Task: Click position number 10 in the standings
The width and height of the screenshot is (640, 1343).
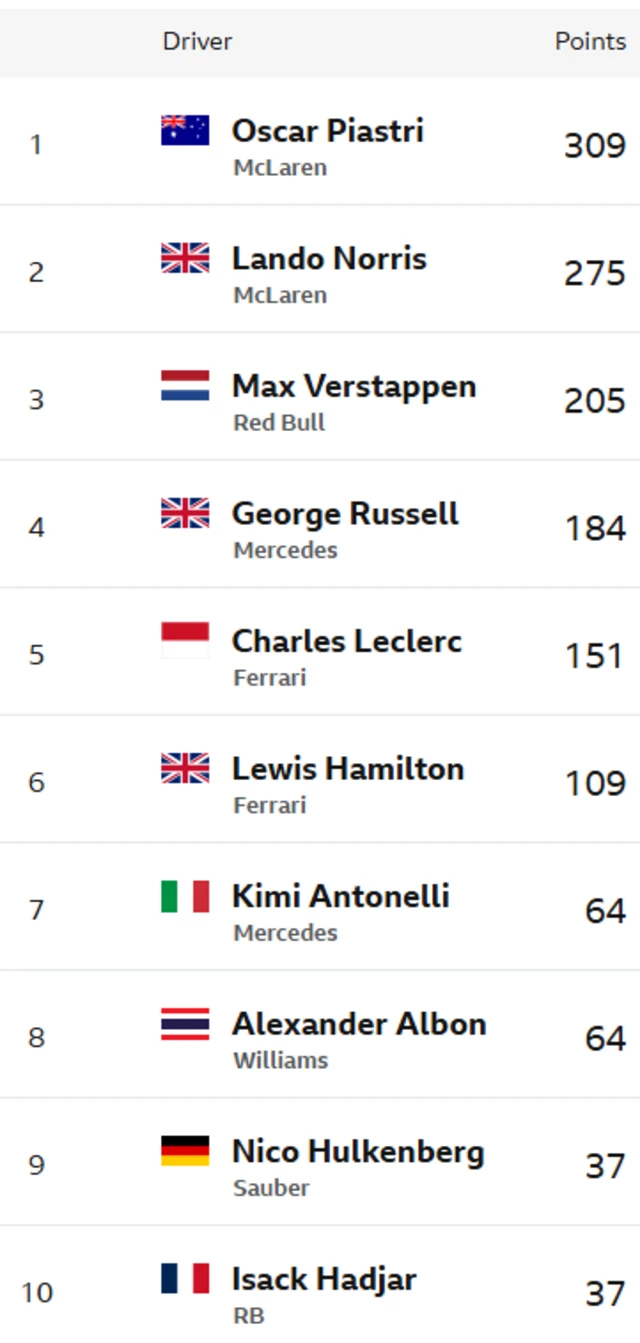Action: [37, 1293]
